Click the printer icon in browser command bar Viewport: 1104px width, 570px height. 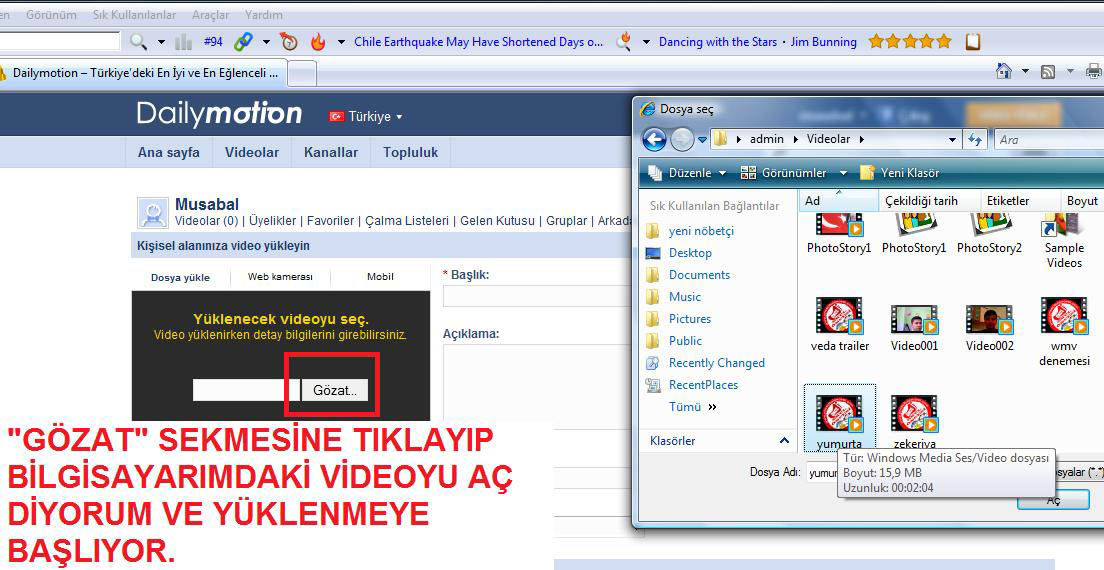coord(1094,71)
